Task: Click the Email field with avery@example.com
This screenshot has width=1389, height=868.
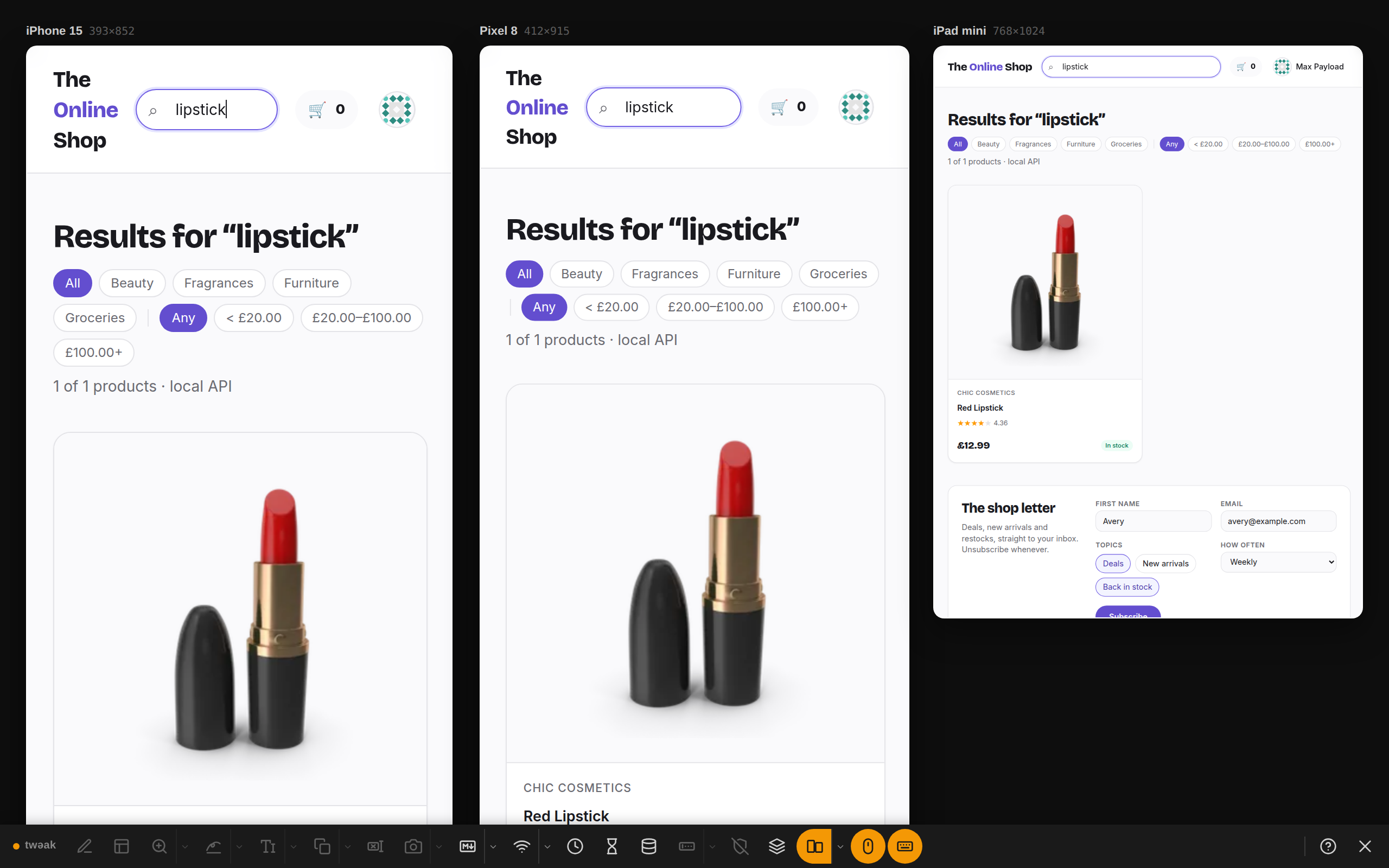Action: [1278, 521]
